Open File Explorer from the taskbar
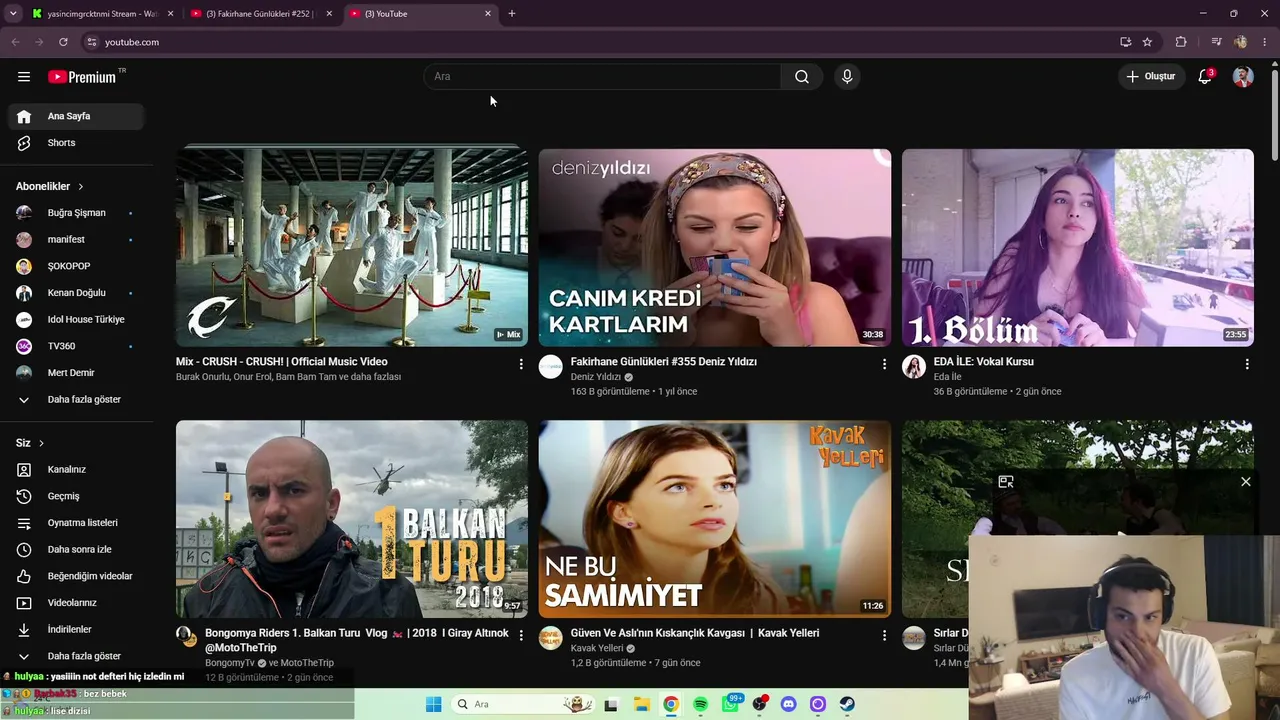Viewport: 1280px width, 720px height. [641, 704]
